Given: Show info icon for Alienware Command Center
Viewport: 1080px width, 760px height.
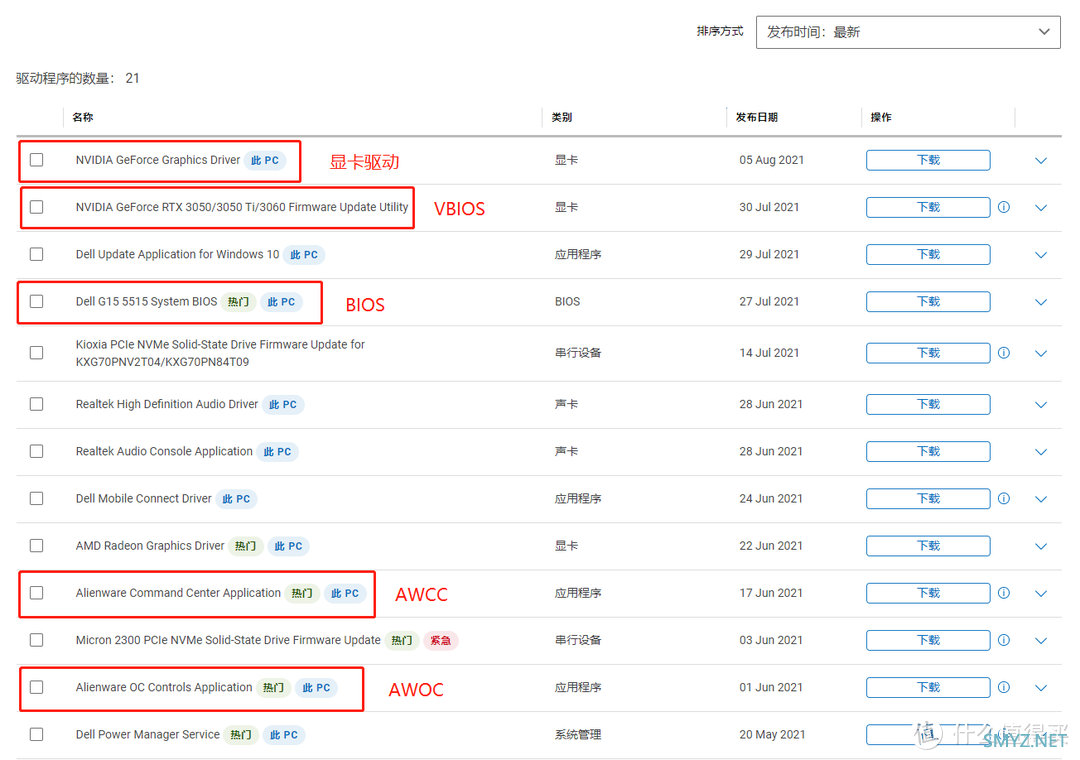Looking at the screenshot, I should click(1004, 593).
